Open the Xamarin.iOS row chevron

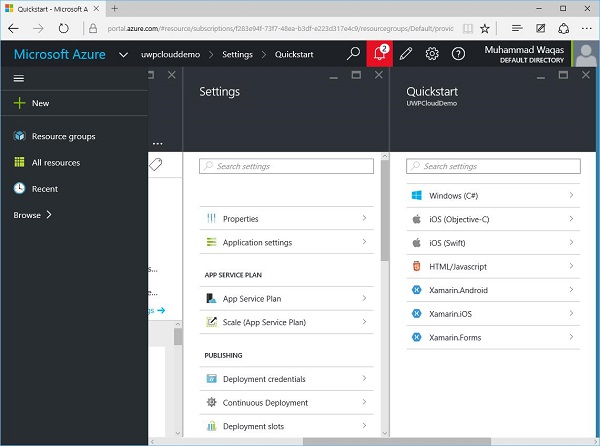(571, 313)
